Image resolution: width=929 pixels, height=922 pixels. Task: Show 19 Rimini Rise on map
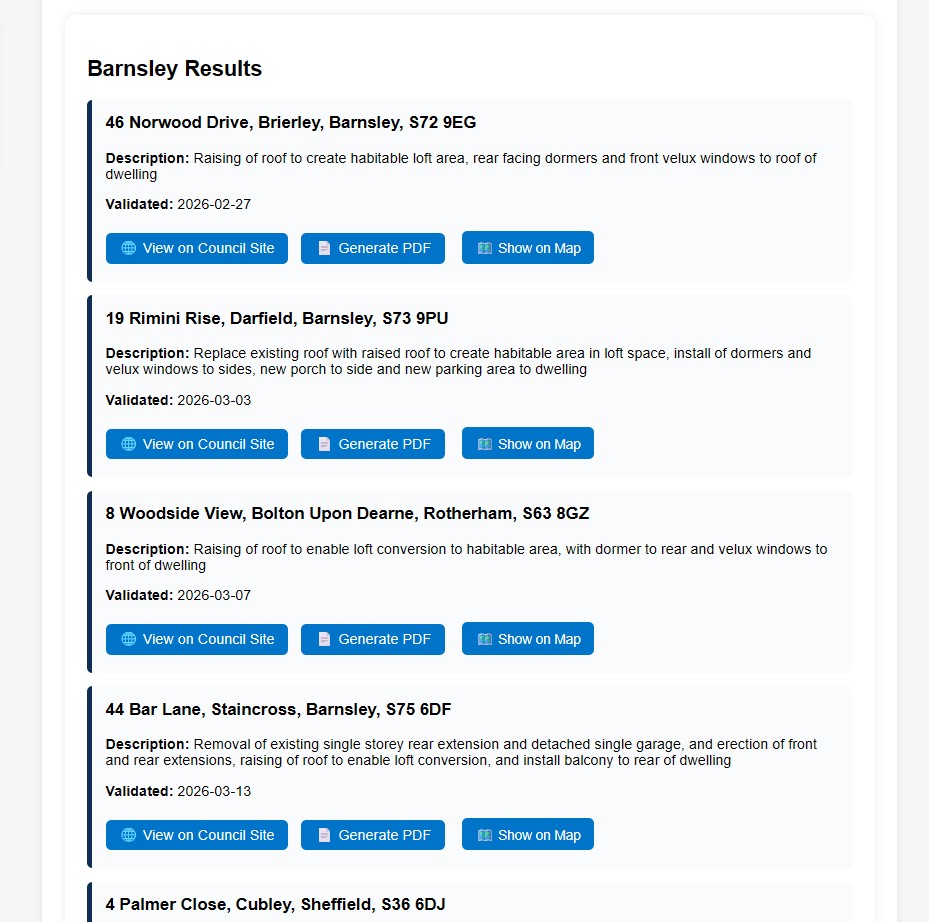[x=527, y=443]
